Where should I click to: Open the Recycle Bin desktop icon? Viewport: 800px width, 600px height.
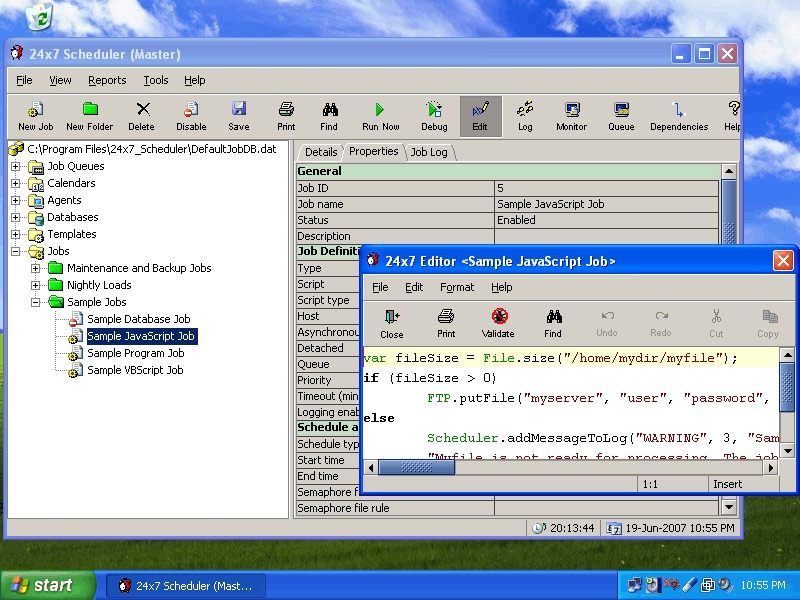40,15
